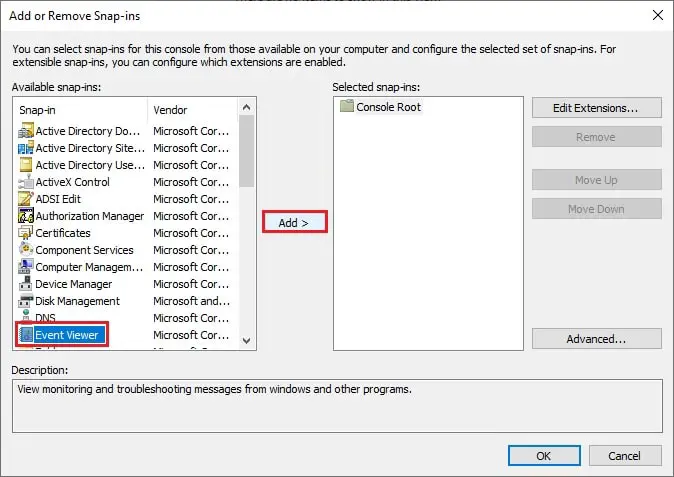Pick the Certificates snap-in icon

[27, 233]
